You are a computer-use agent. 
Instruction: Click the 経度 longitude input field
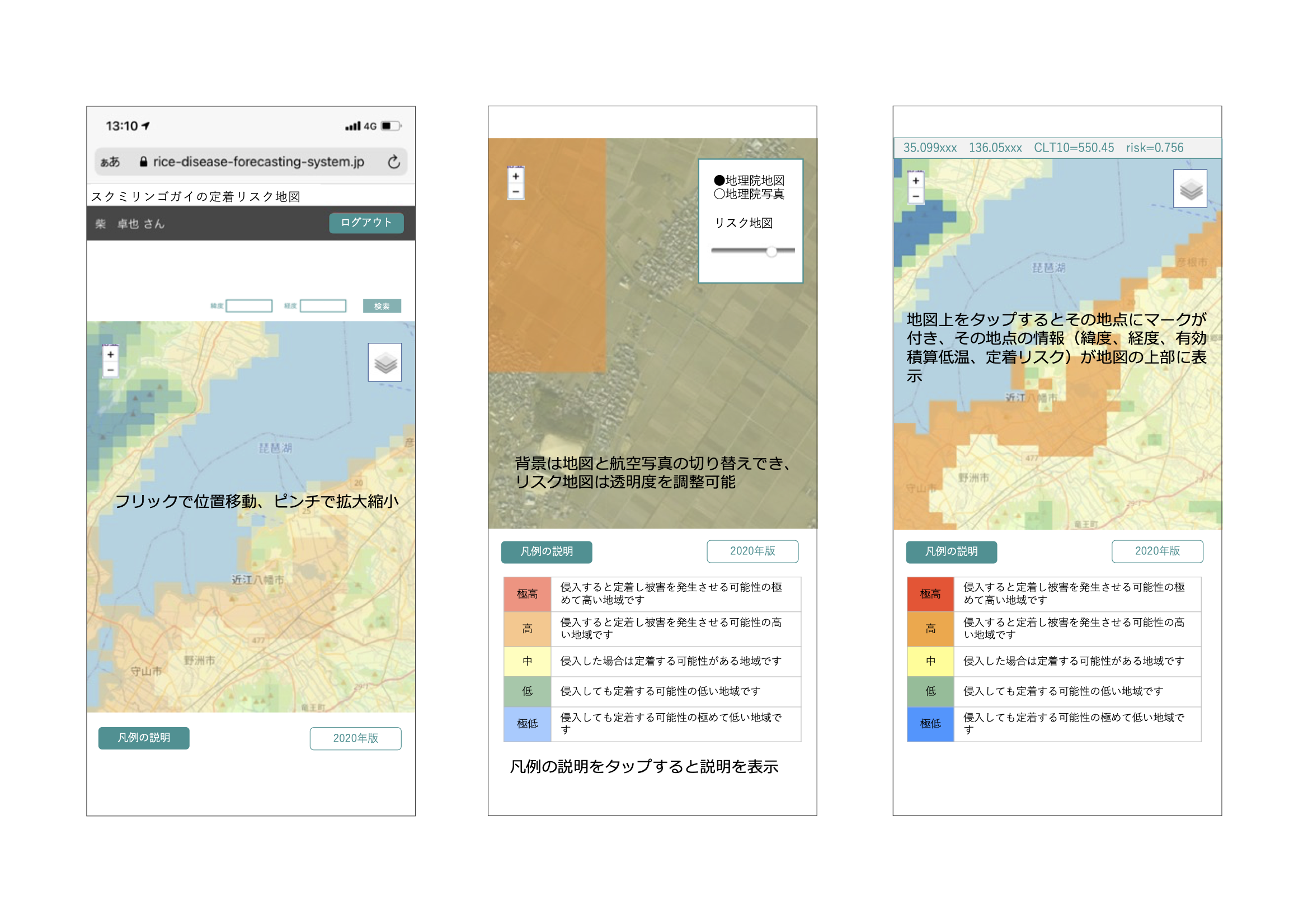click(322, 305)
